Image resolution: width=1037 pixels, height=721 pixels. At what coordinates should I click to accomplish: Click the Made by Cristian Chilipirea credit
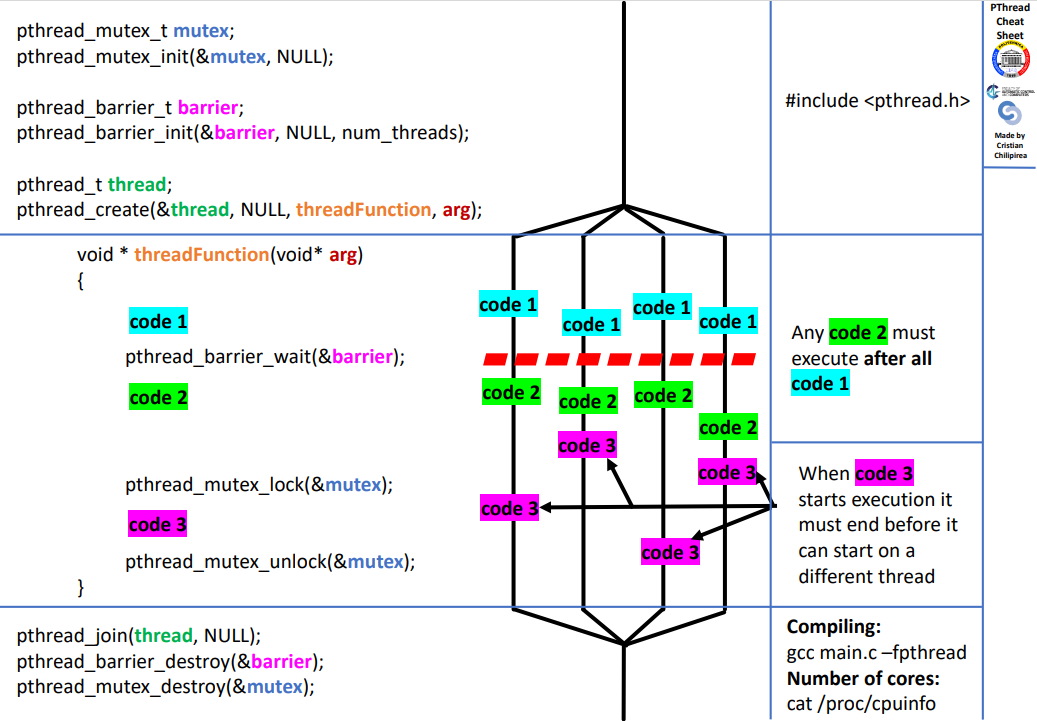(1010, 145)
